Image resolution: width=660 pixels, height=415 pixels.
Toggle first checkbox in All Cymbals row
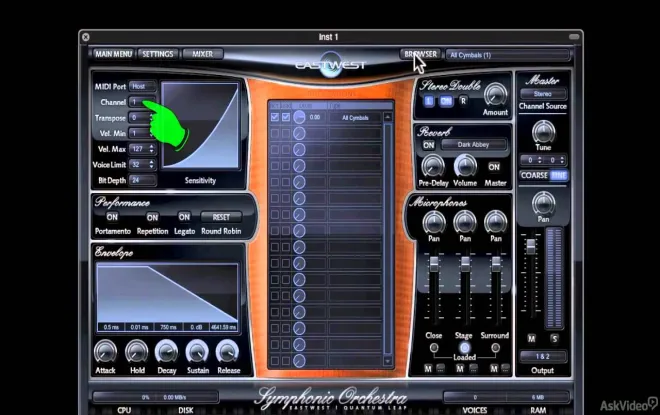tap(275, 117)
